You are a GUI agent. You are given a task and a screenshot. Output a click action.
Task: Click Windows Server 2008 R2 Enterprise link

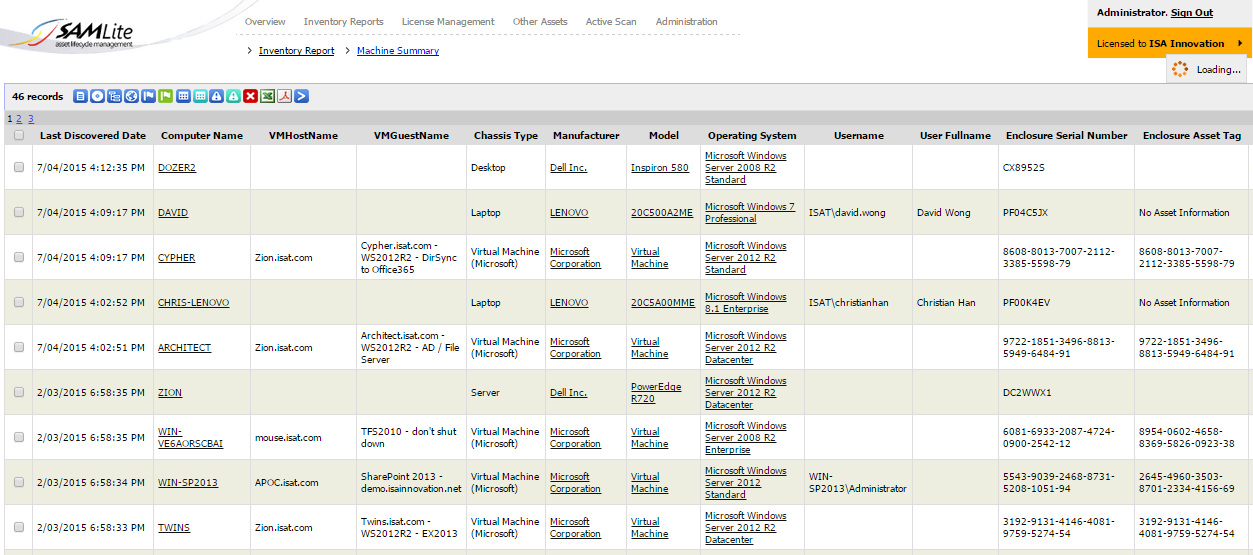(x=746, y=438)
